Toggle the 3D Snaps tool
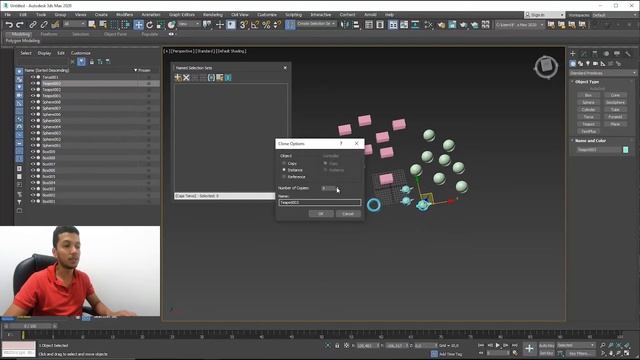Viewport: 640px width, 360px height. 244,25
